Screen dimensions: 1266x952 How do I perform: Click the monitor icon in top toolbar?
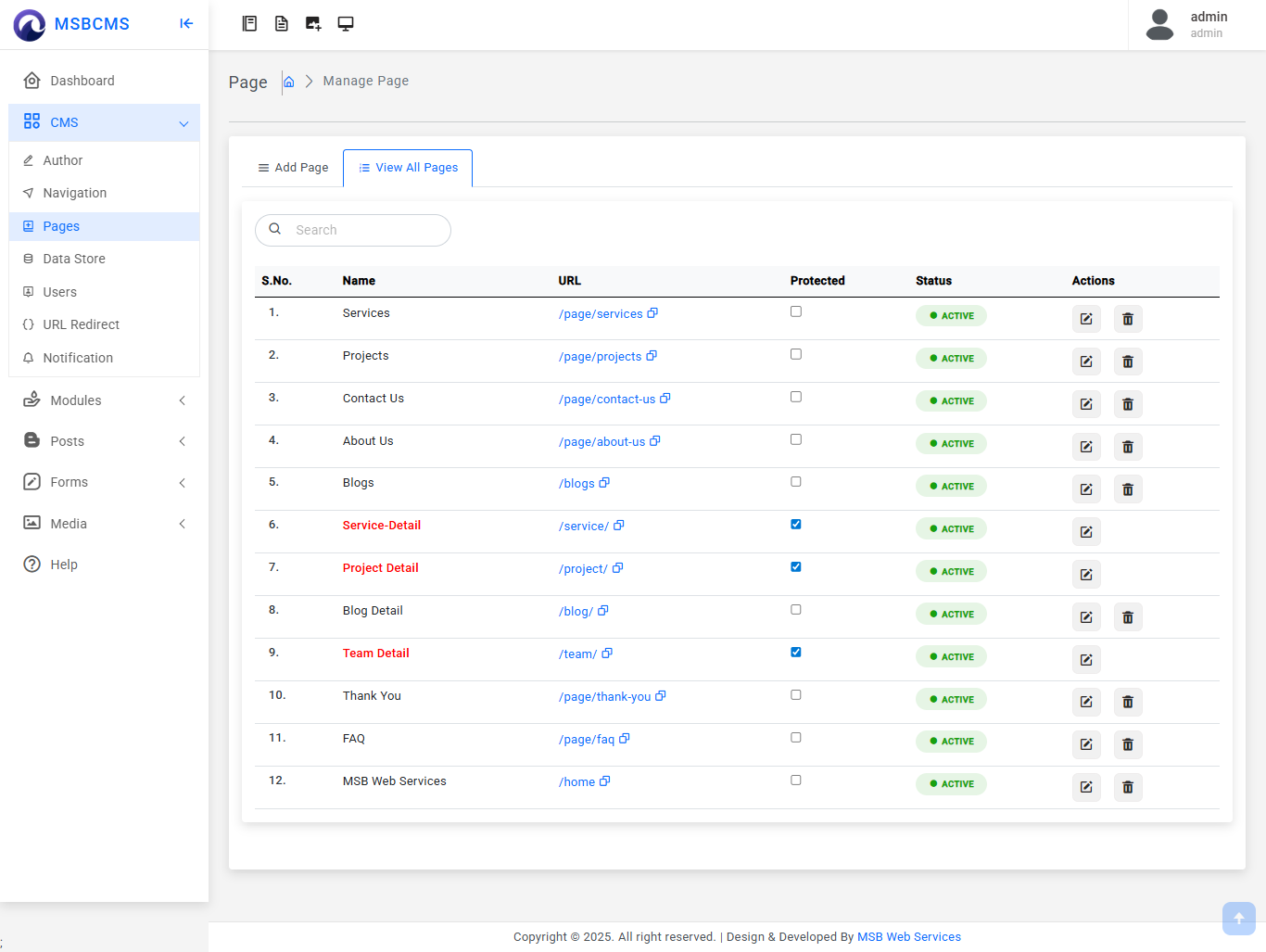tap(345, 24)
